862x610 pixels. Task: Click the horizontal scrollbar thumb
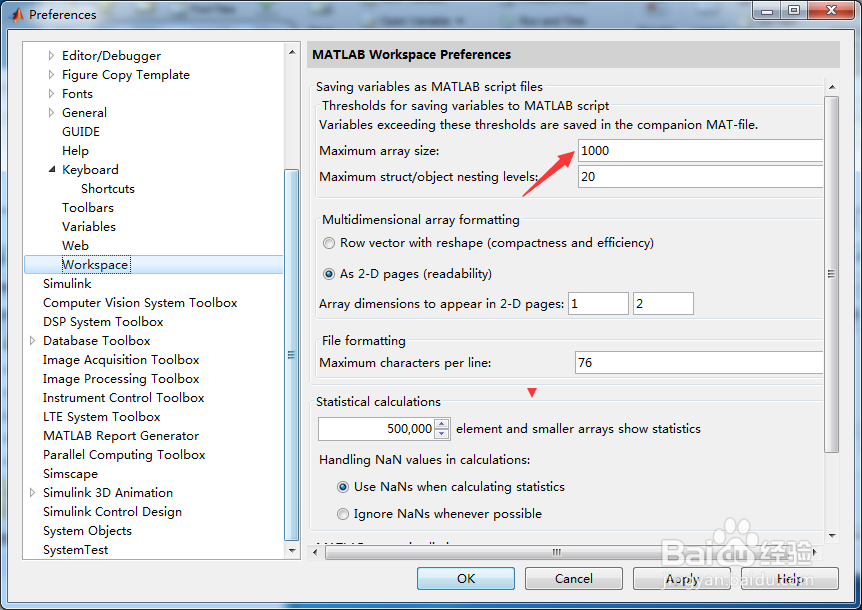click(x=556, y=552)
